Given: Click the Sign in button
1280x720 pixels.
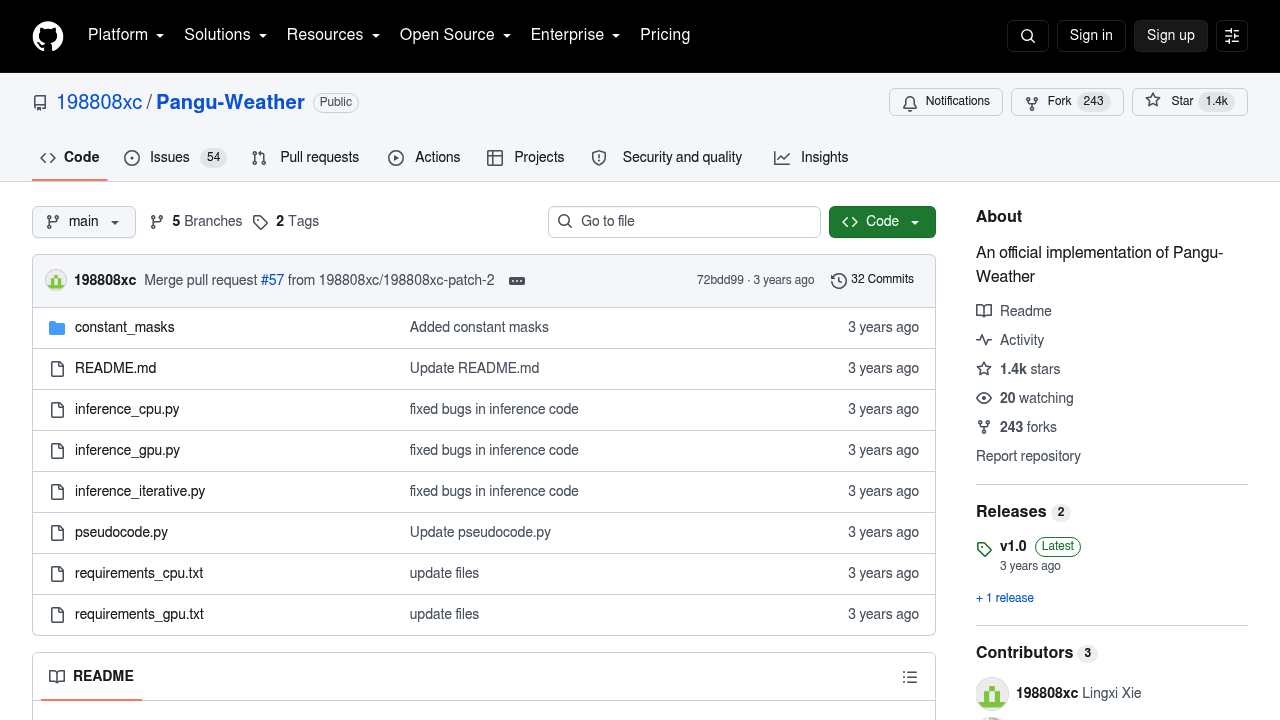Looking at the screenshot, I should [1091, 36].
